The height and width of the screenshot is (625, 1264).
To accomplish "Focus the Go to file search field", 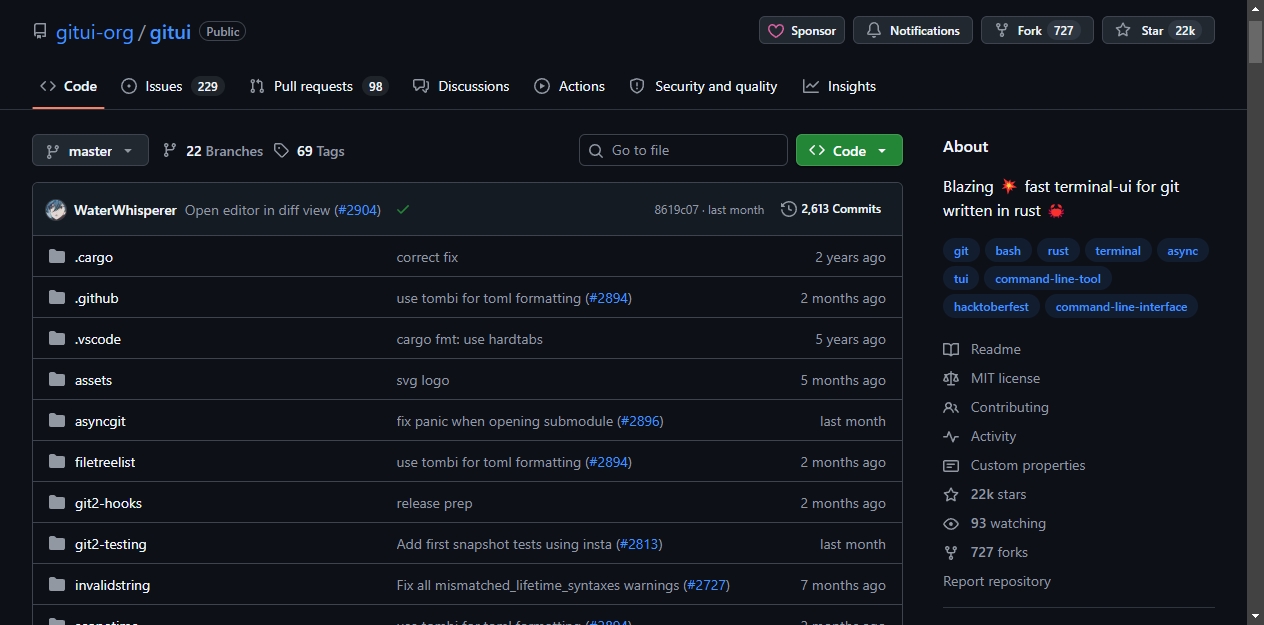I will click(x=683, y=150).
